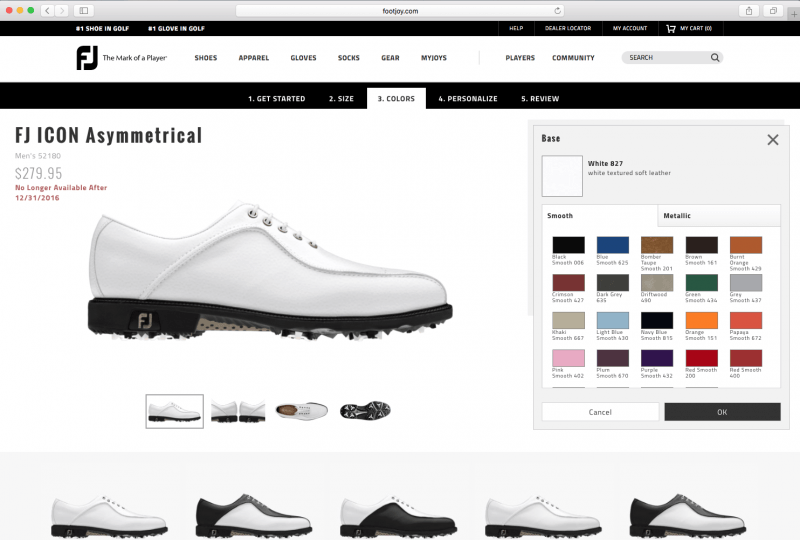Choose Plum Smooth 670 swatch
The image size is (800, 540).
coord(613,358)
